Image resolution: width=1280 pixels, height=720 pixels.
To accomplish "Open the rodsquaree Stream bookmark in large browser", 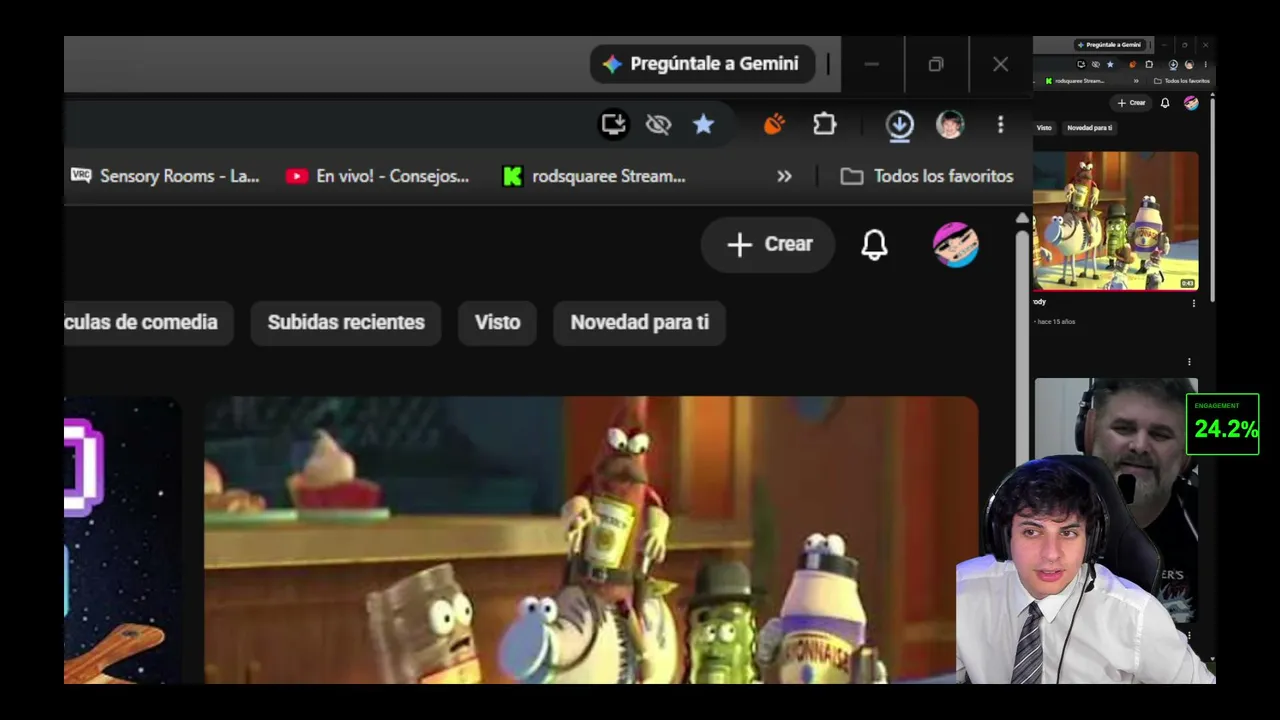I will point(594,176).
